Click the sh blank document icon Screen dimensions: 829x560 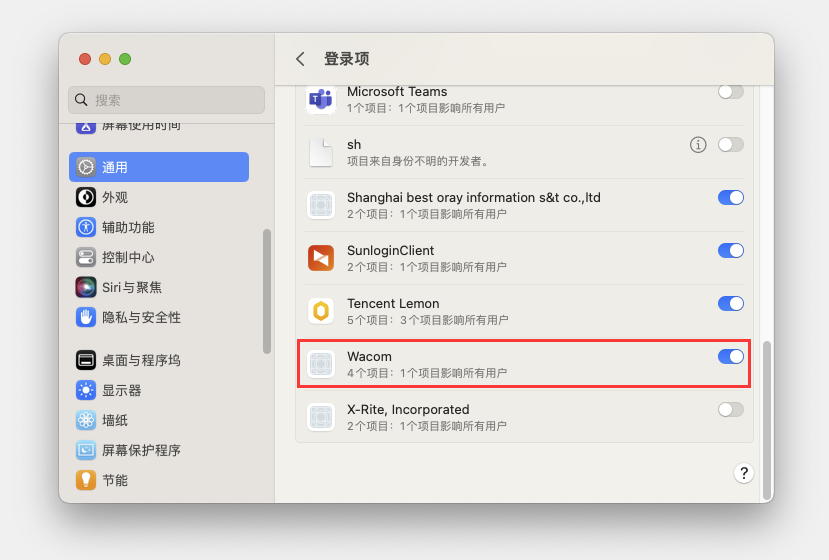(x=321, y=152)
